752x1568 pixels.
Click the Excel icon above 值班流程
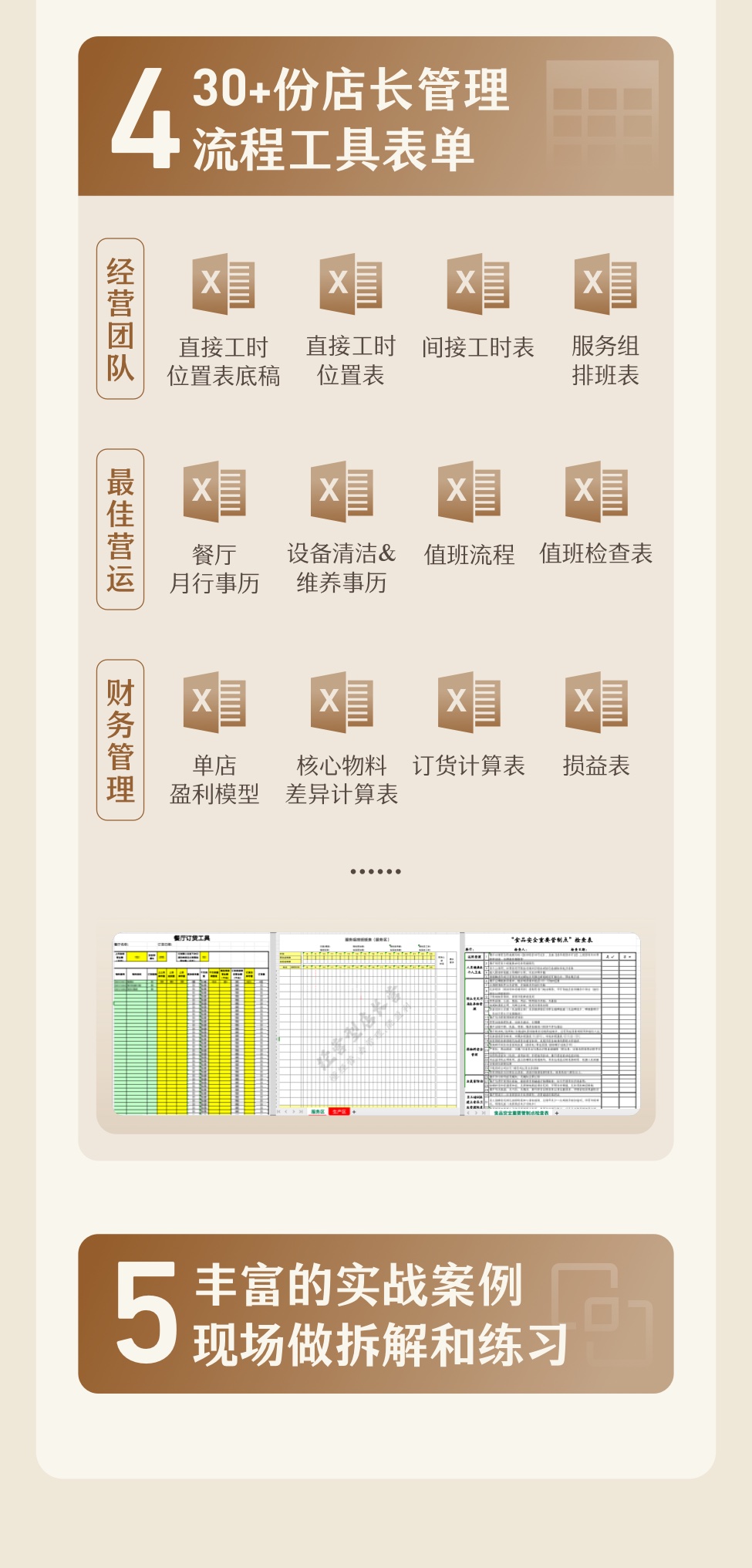pyautogui.click(x=469, y=492)
